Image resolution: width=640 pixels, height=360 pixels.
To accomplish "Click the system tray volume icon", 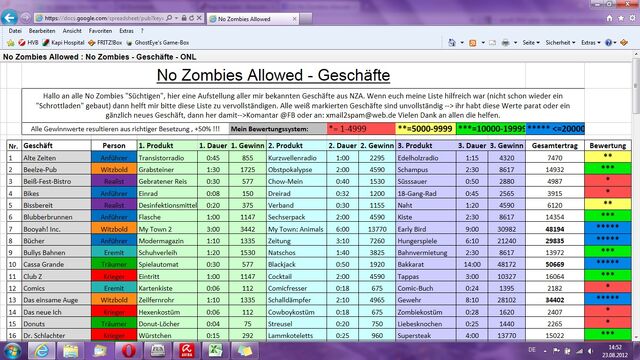I will [x=591, y=351].
